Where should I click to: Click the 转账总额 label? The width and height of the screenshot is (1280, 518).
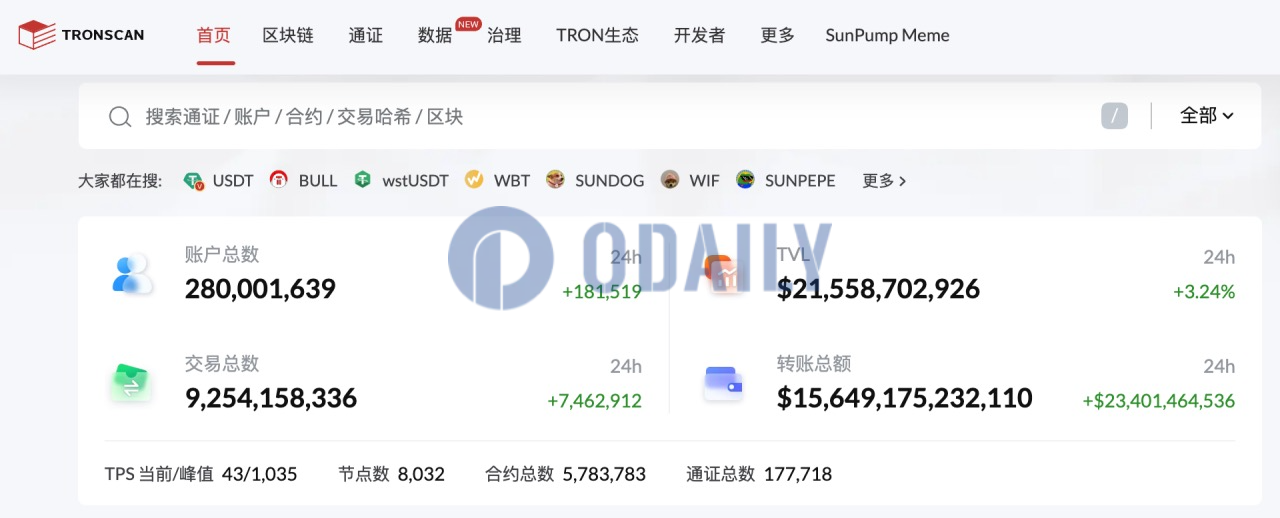click(x=814, y=364)
